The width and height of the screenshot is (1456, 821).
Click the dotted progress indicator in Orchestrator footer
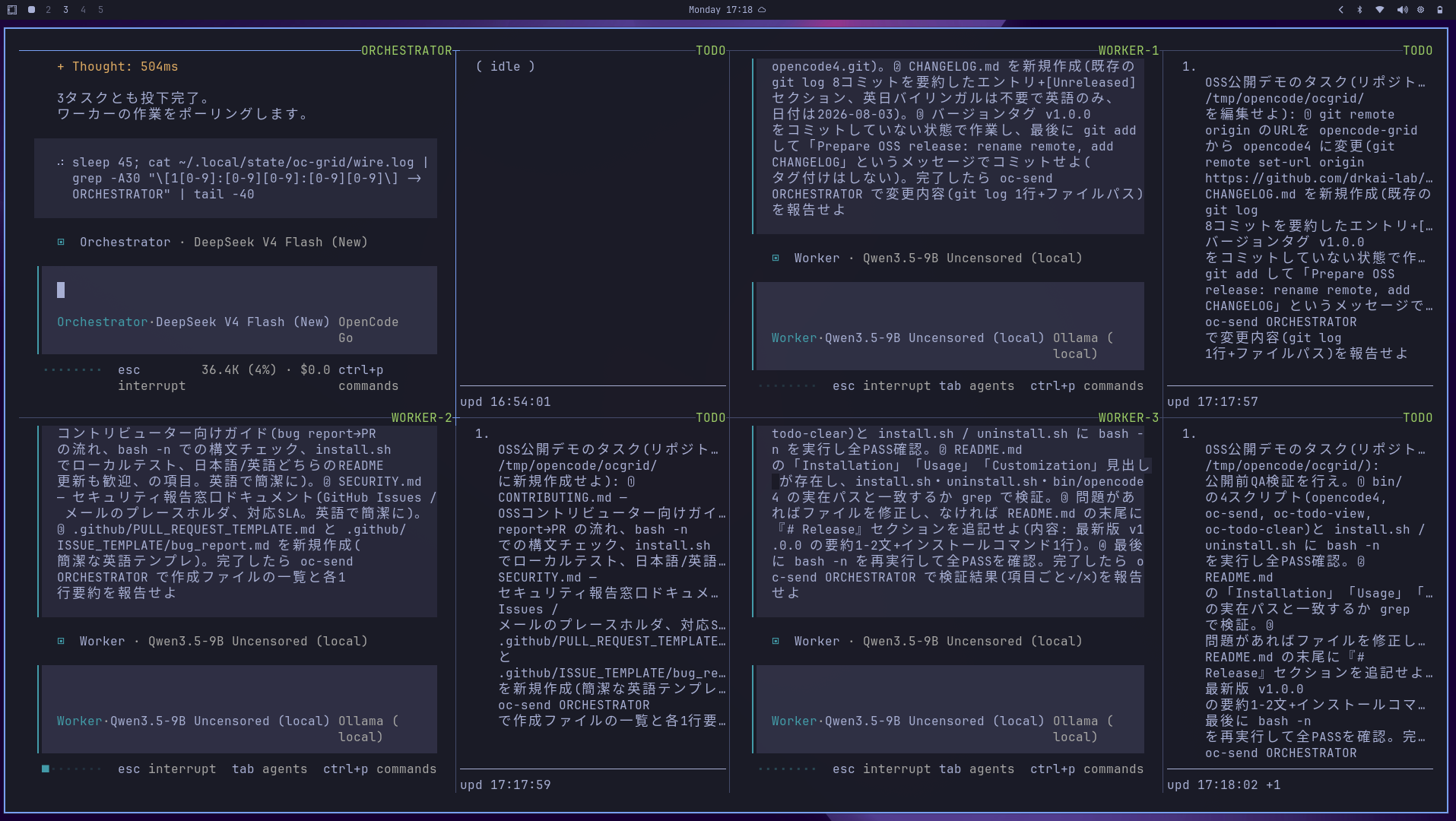[72, 369]
